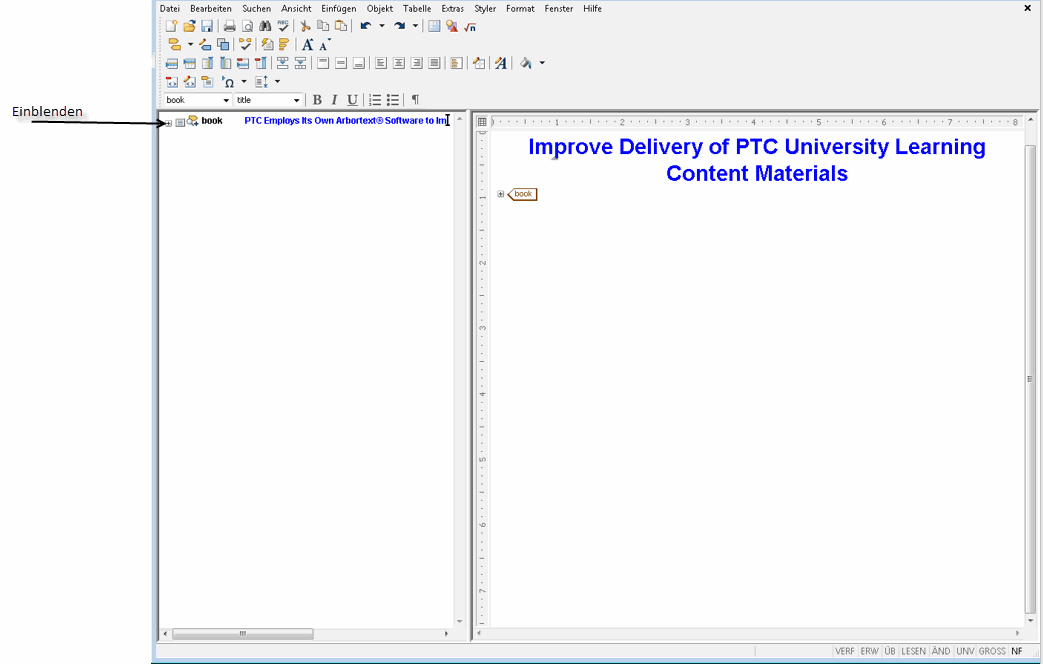This screenshot has height=664, width=1043.
Task: Align table cell text right
Action: 416,63
